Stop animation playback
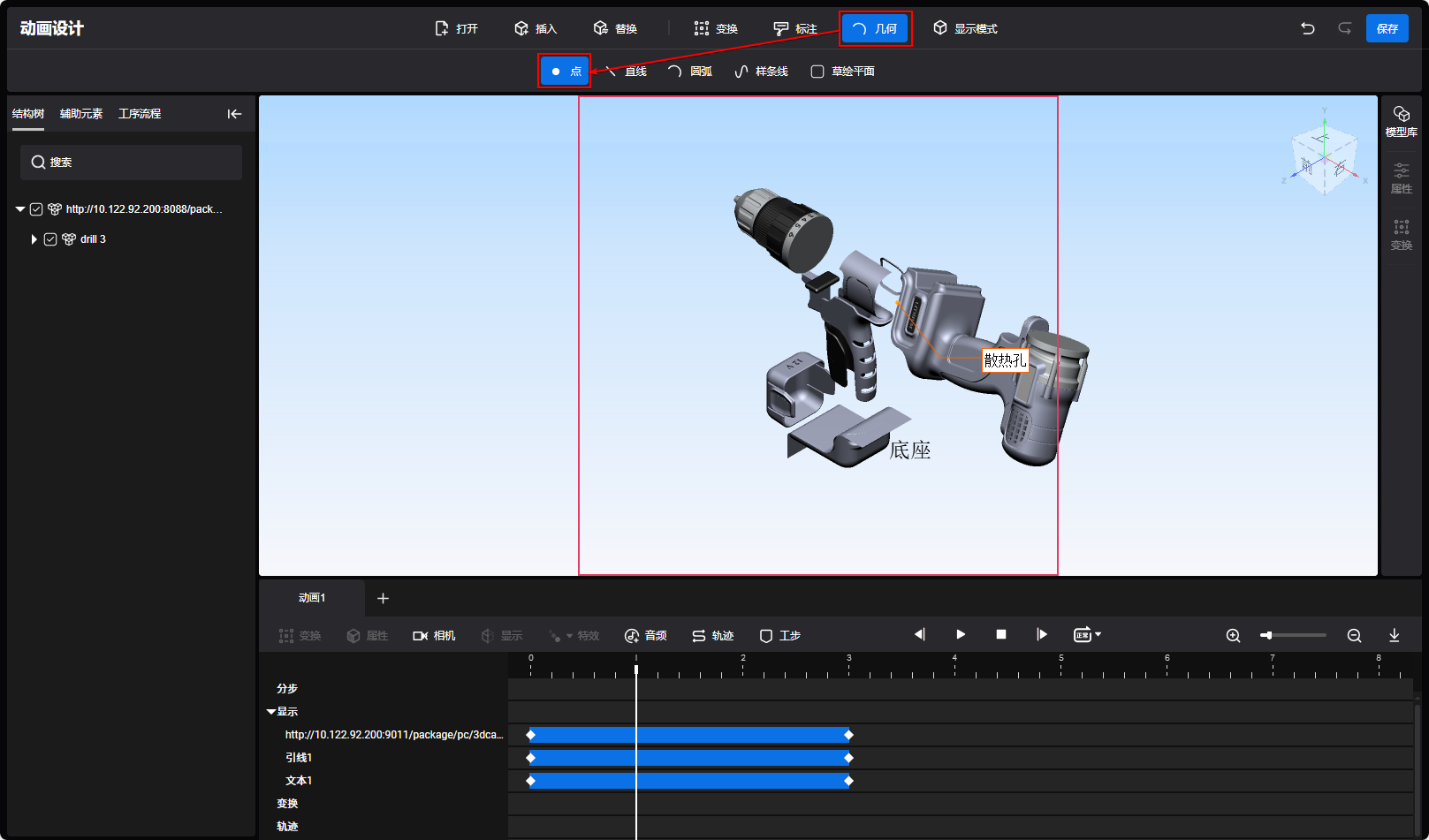The image size is (1429, 840). (x=1001, y=634)
